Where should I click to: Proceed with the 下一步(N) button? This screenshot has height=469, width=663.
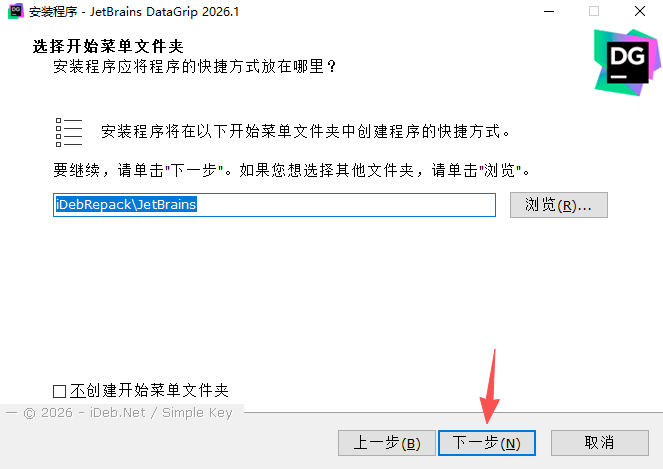487,443
